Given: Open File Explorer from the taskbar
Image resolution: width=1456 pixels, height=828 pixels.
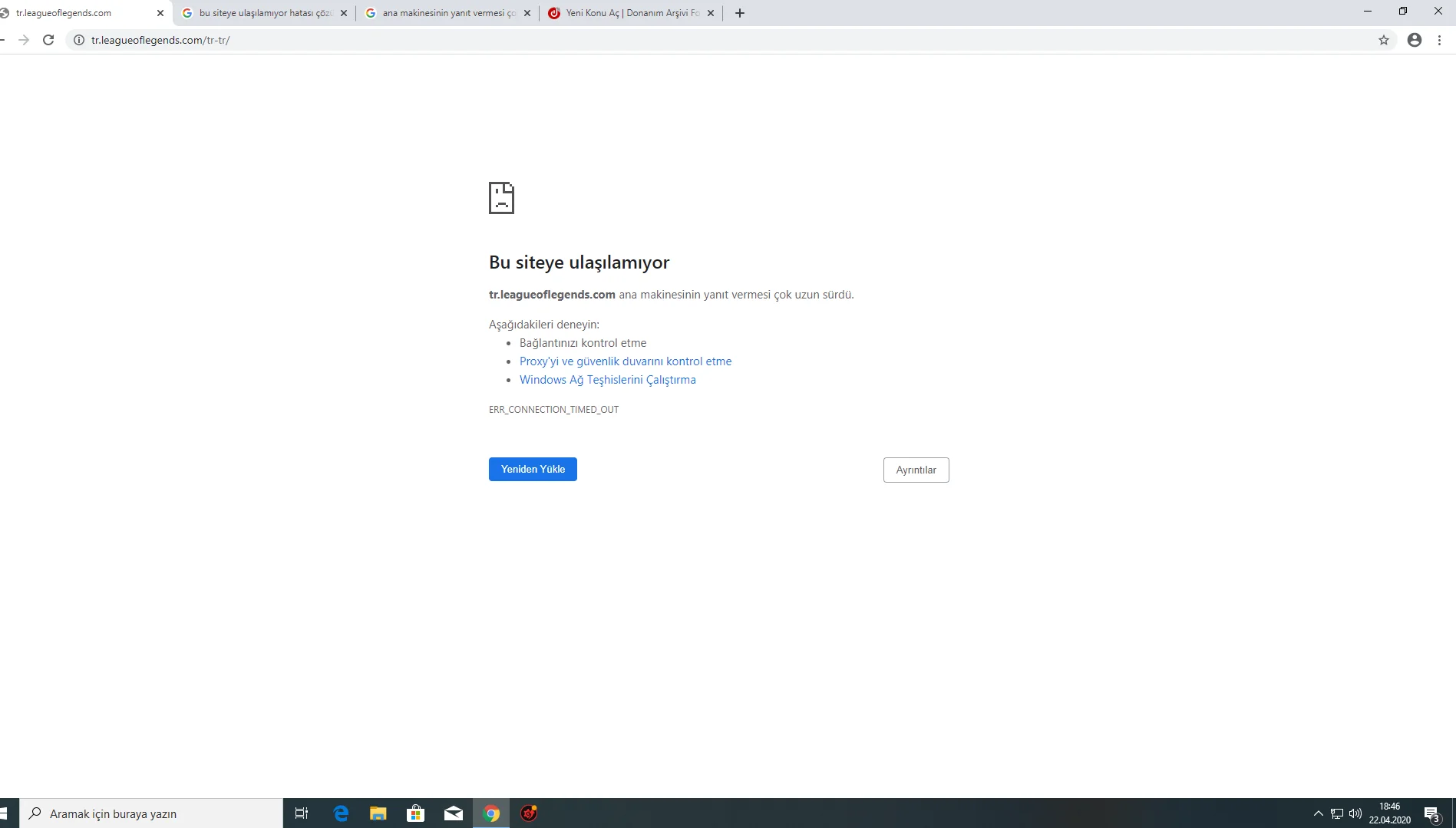Looking at the screenshot, I should coord(378,813).
